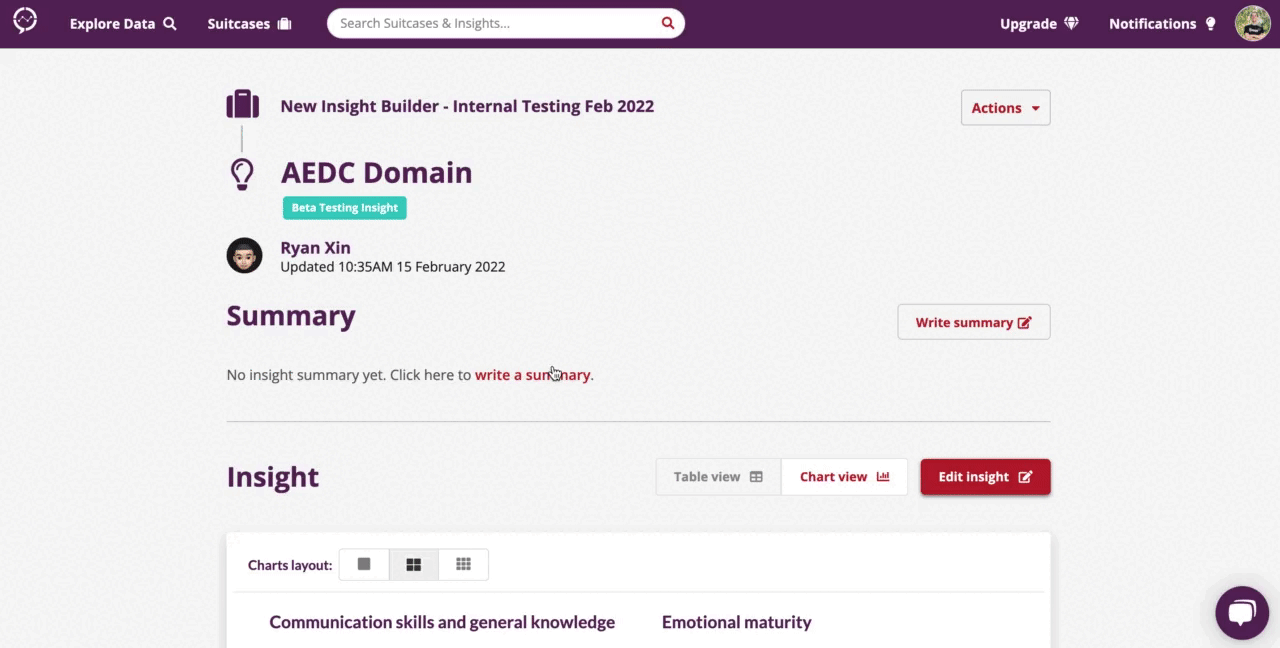Open the Suitcases menu item
The image size is (1280, 648).
tap(249, 24)
